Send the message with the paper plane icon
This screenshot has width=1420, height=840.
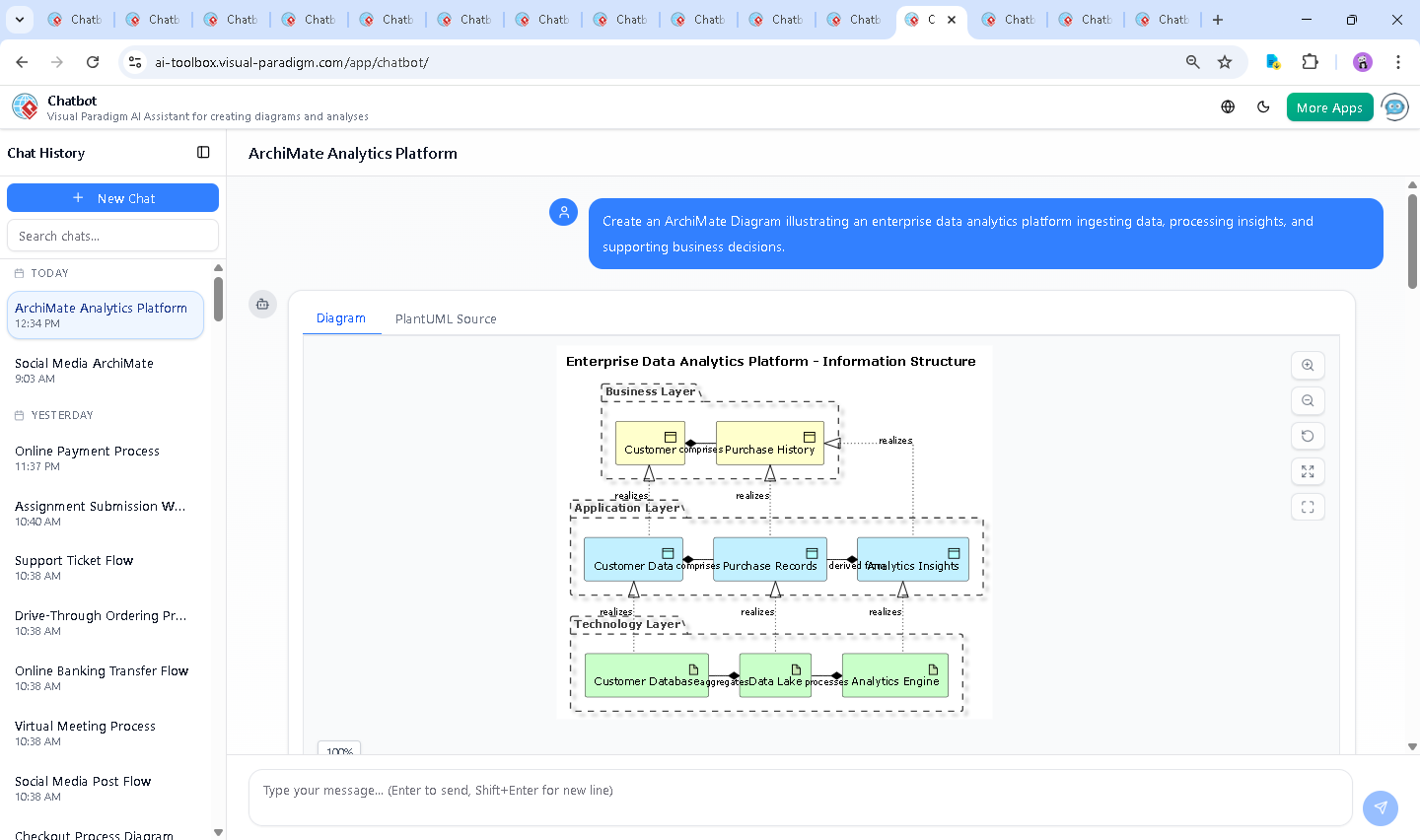tap(1380, 807)
